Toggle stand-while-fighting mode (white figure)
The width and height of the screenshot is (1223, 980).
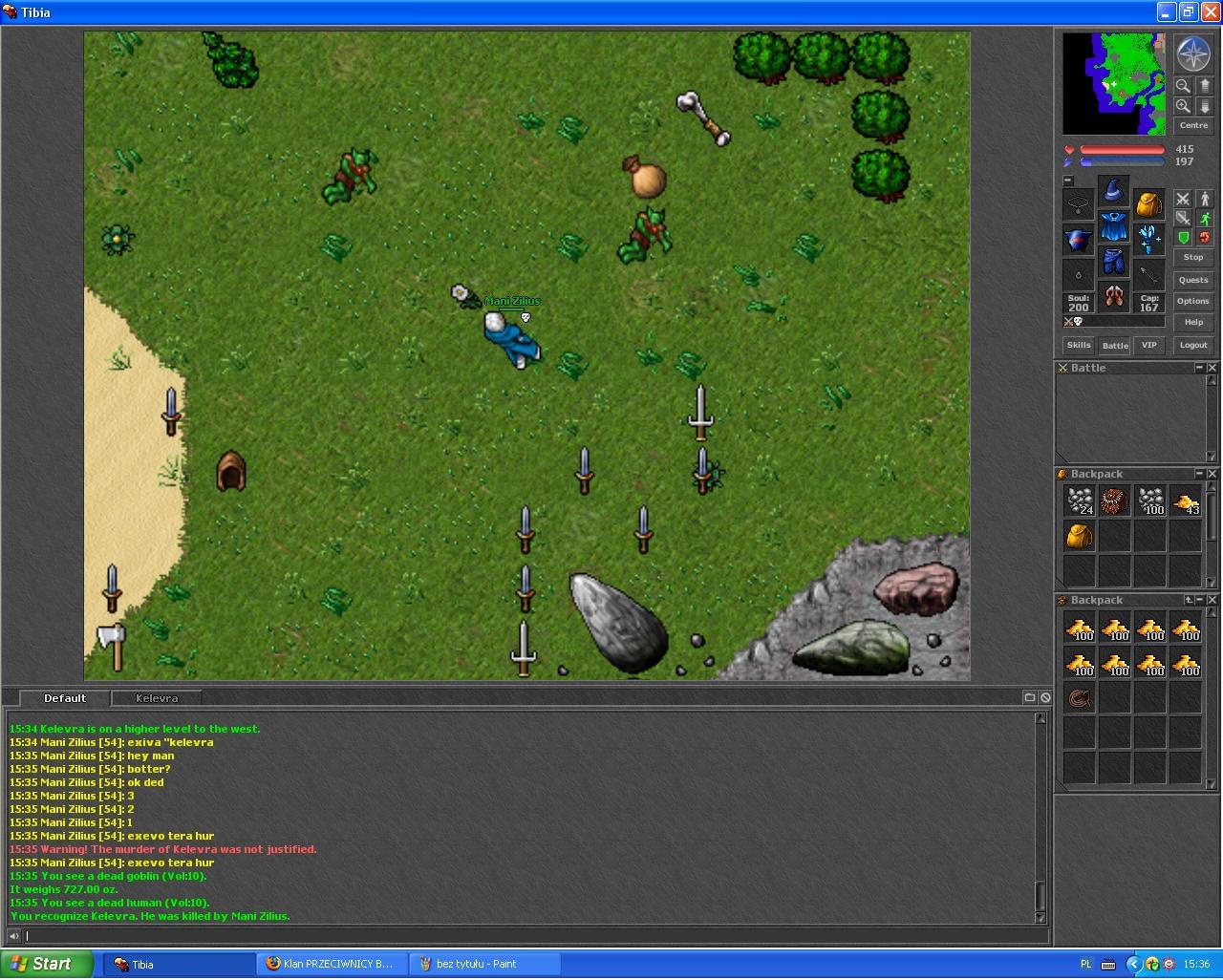pyautogui.click(x=1204, y=199)
